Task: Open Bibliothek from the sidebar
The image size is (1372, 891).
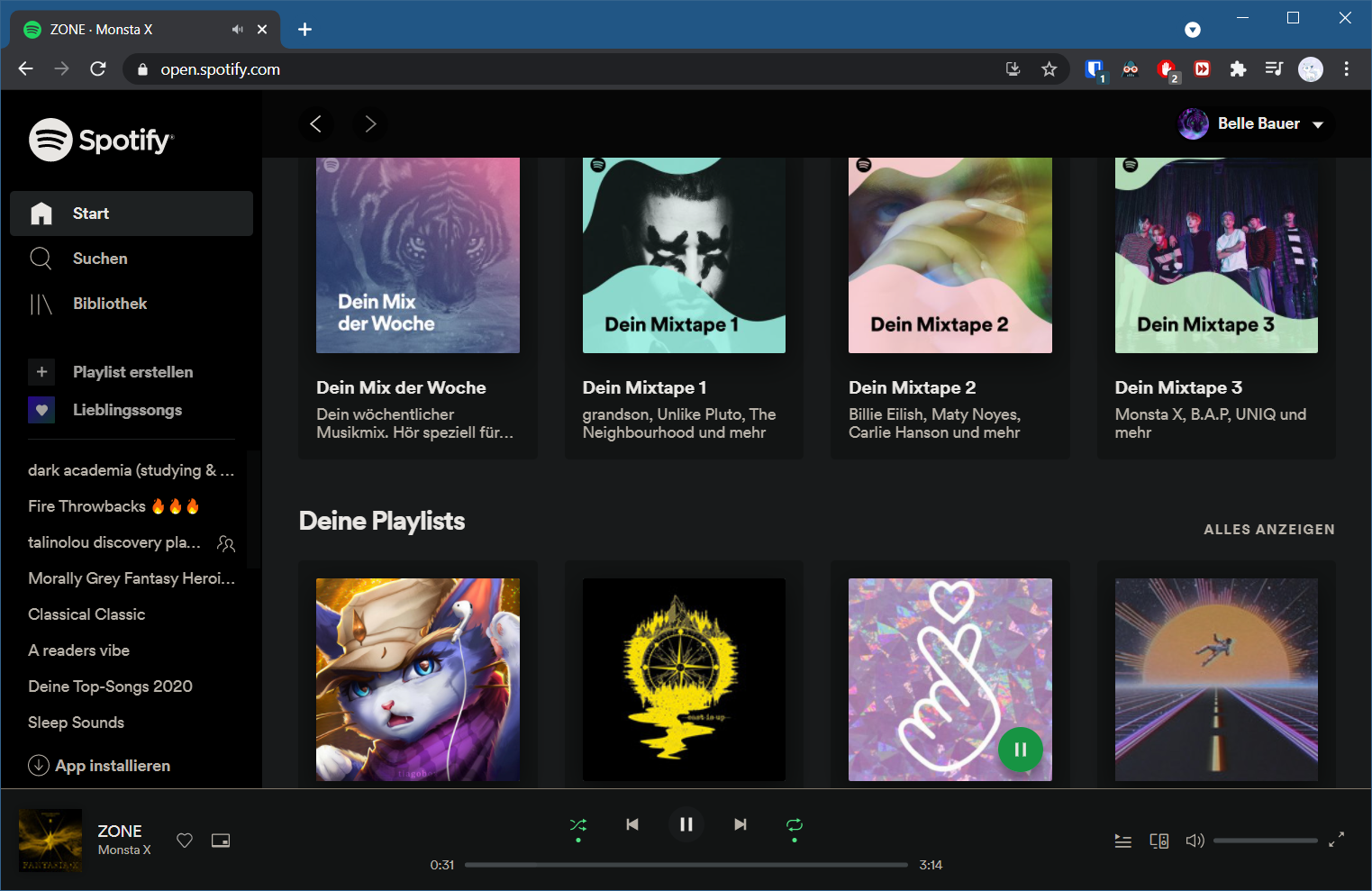Action: 109,304
